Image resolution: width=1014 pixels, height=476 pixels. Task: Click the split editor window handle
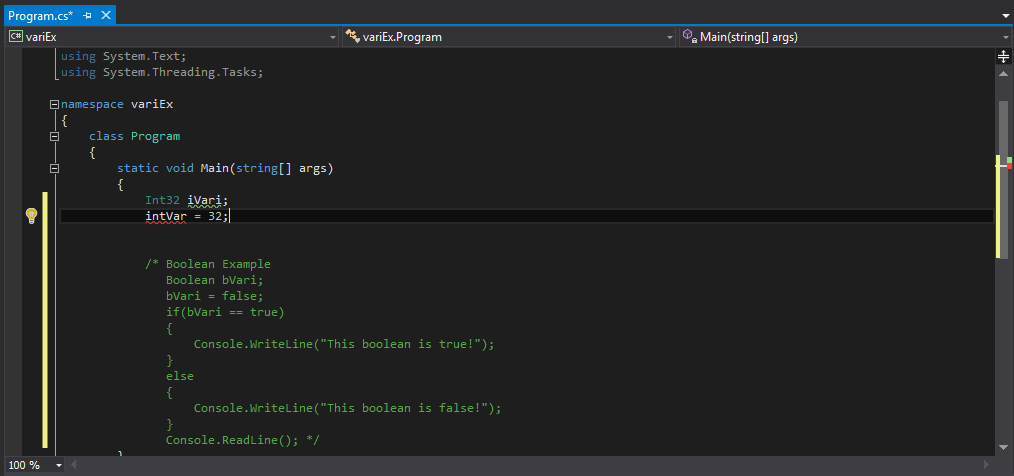(x=1004, y=57)
